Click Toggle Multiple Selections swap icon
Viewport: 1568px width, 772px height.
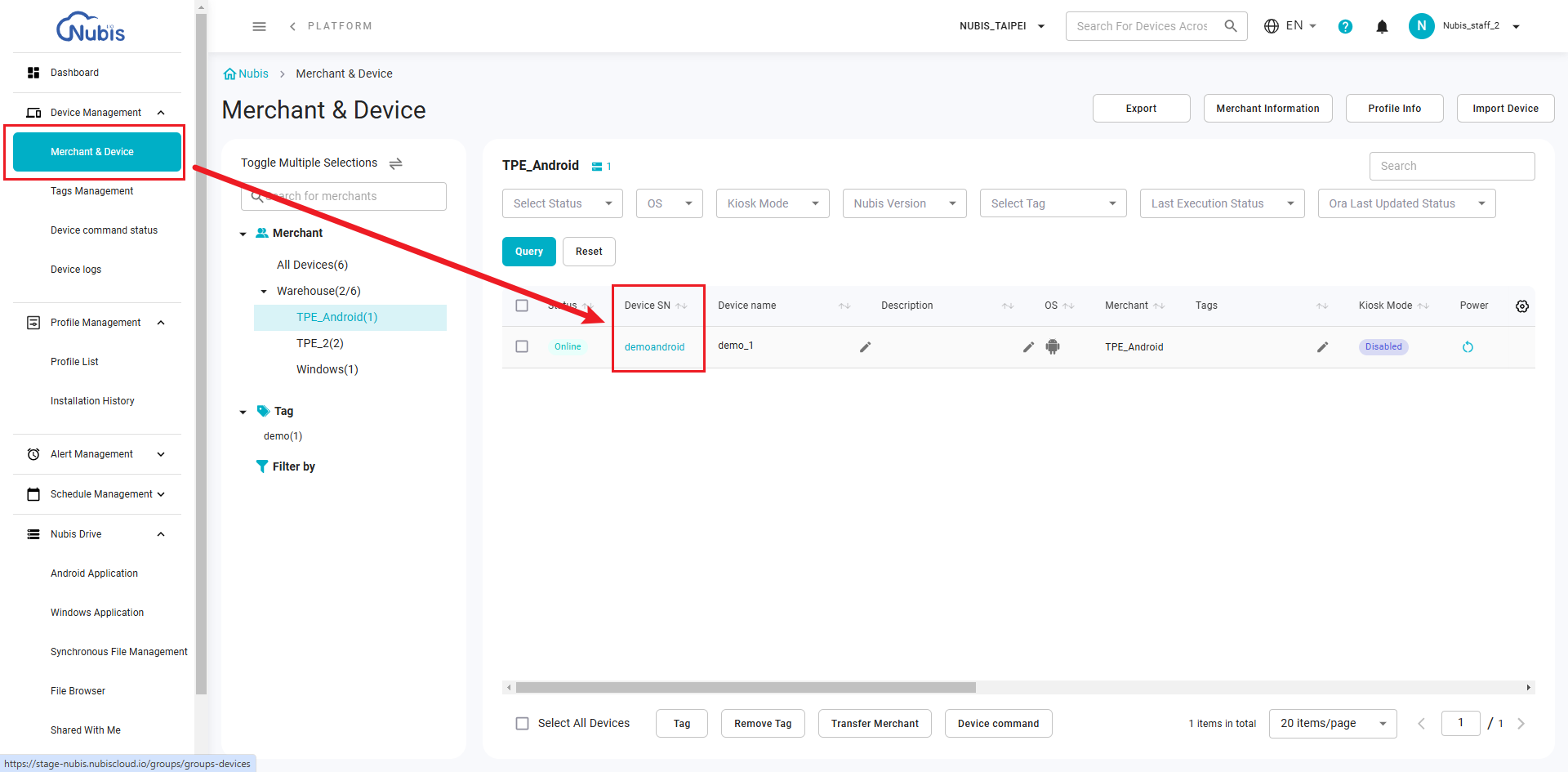(x=395, y=163)
